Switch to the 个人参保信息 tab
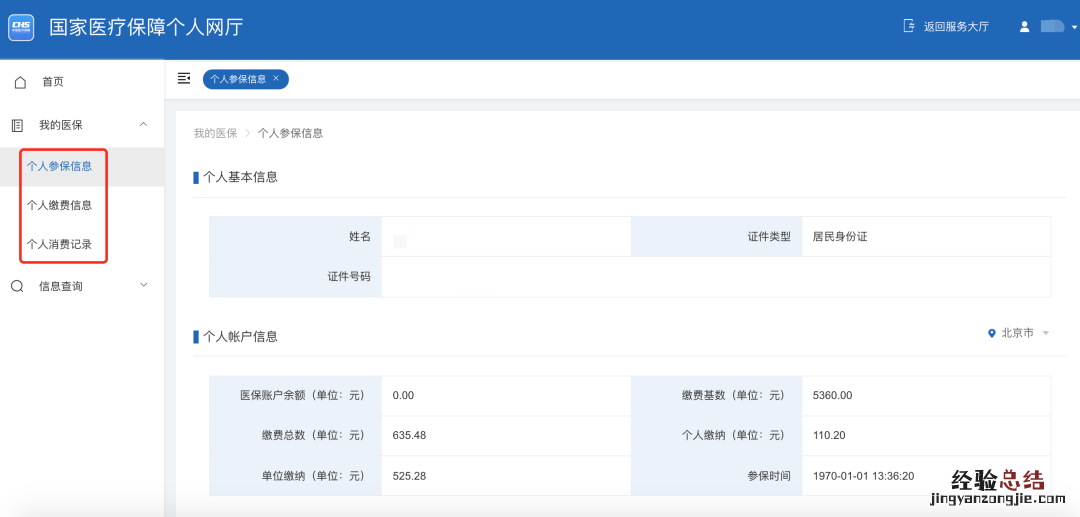The width and height of the screenshot is (1080, 517). (x=237, y=79)
